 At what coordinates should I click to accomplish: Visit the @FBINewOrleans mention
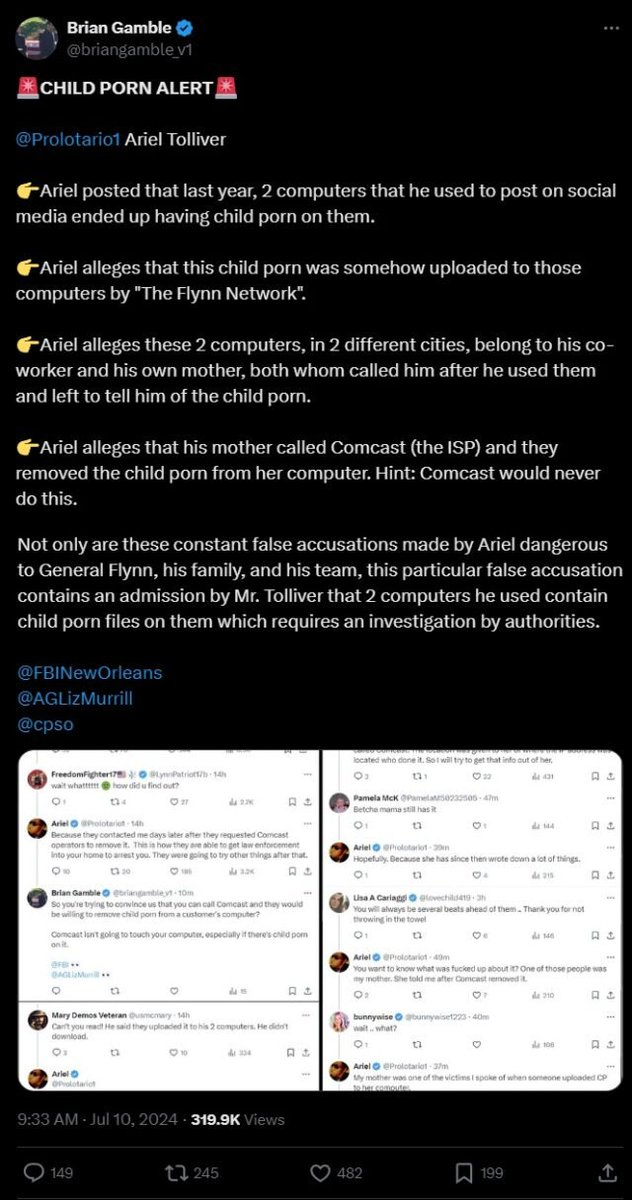pos(89,673)
